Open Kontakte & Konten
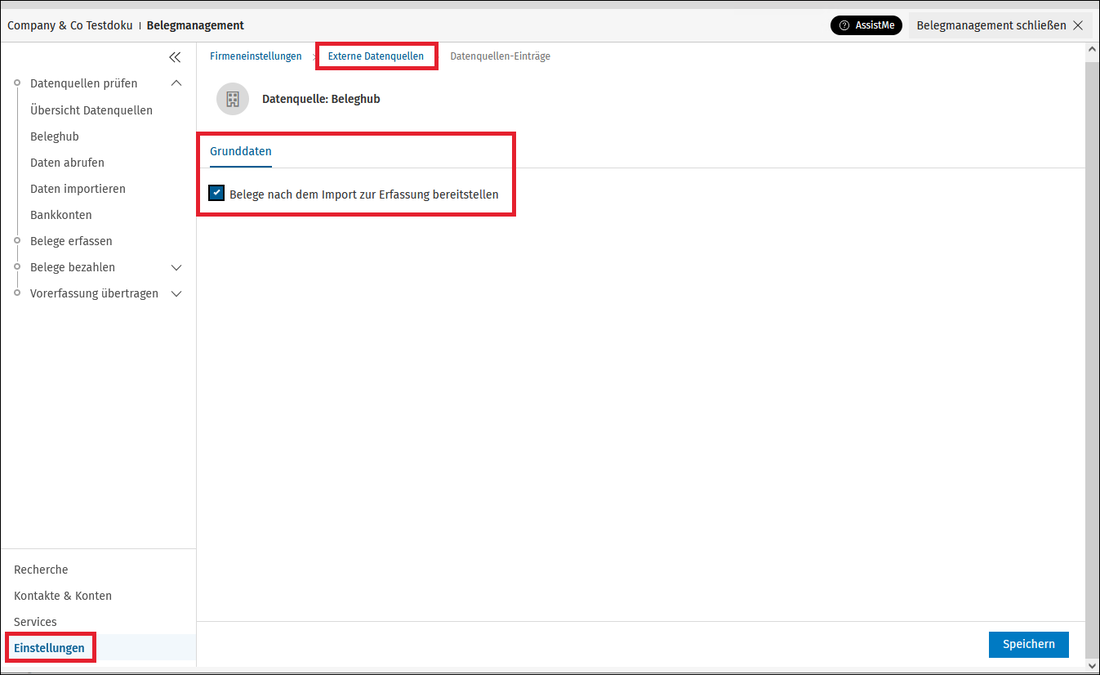This screenshot has width=1100, height=675. click(62, 596)
